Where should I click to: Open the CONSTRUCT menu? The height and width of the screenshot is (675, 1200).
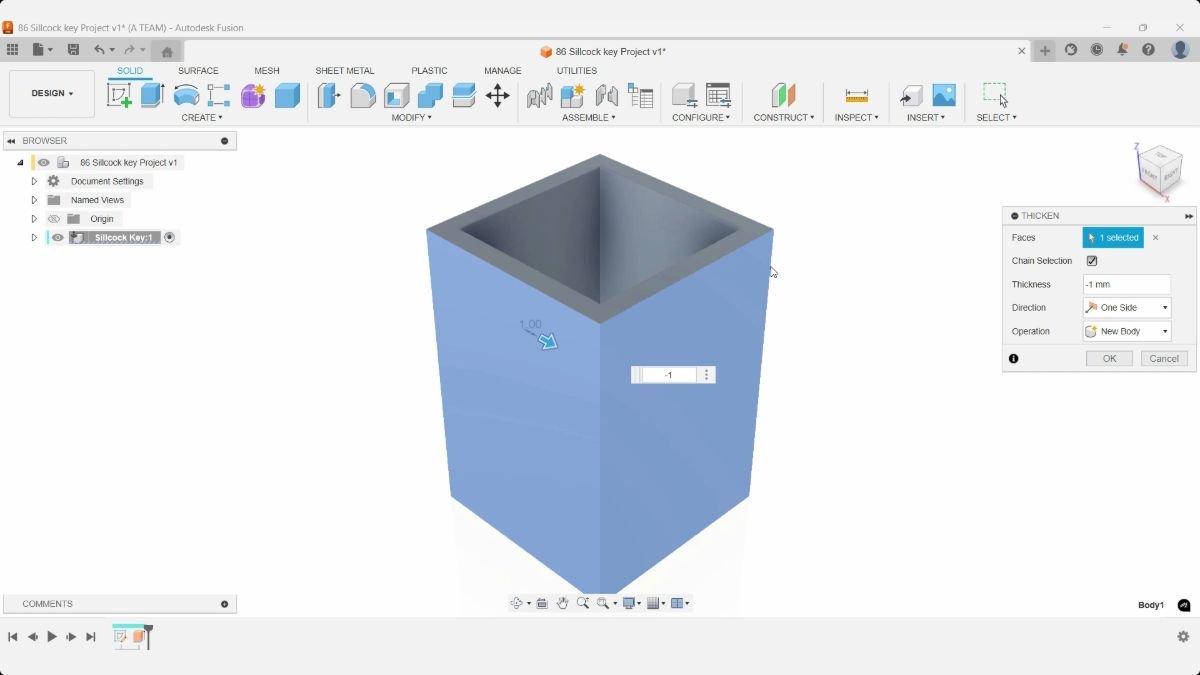pyautogui.click(x=784, y=118)
